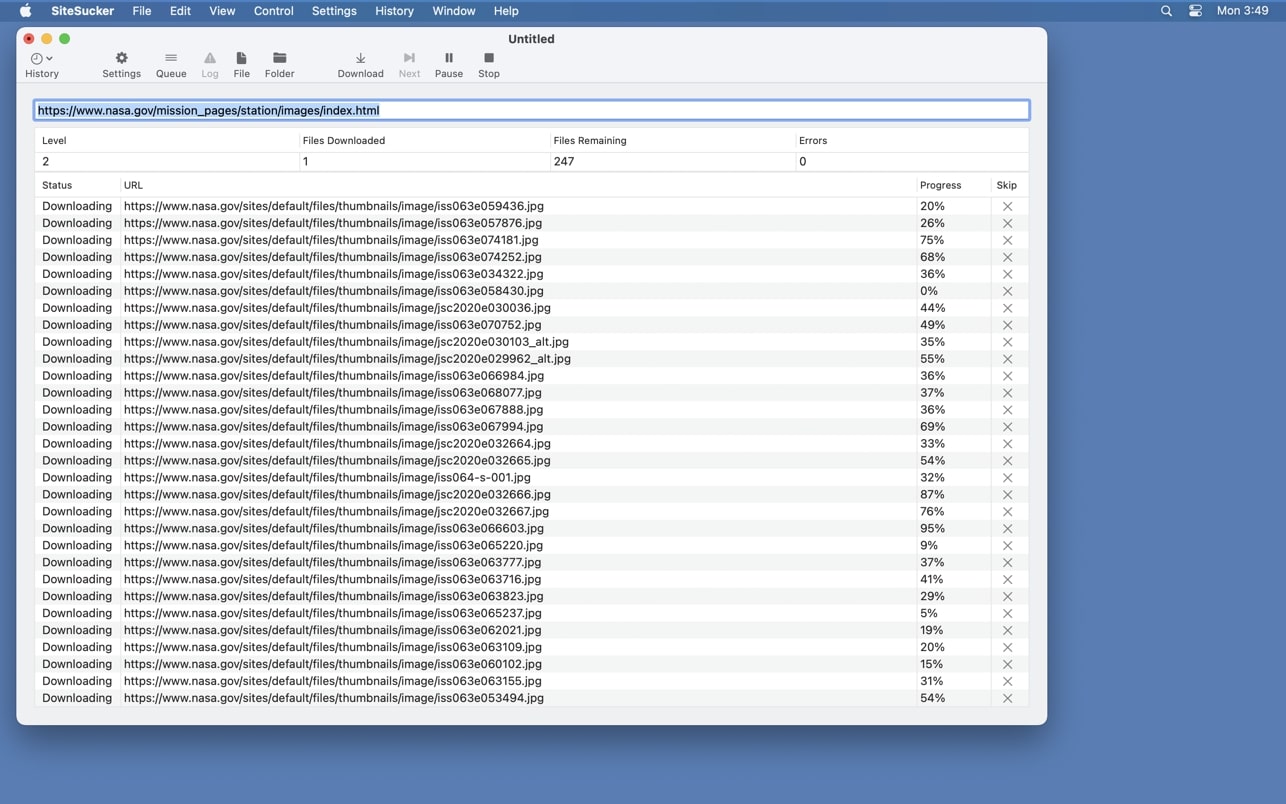
Task: Skip the jsc2020e030036.jpg download
Action: click(x=1007, y=308)
